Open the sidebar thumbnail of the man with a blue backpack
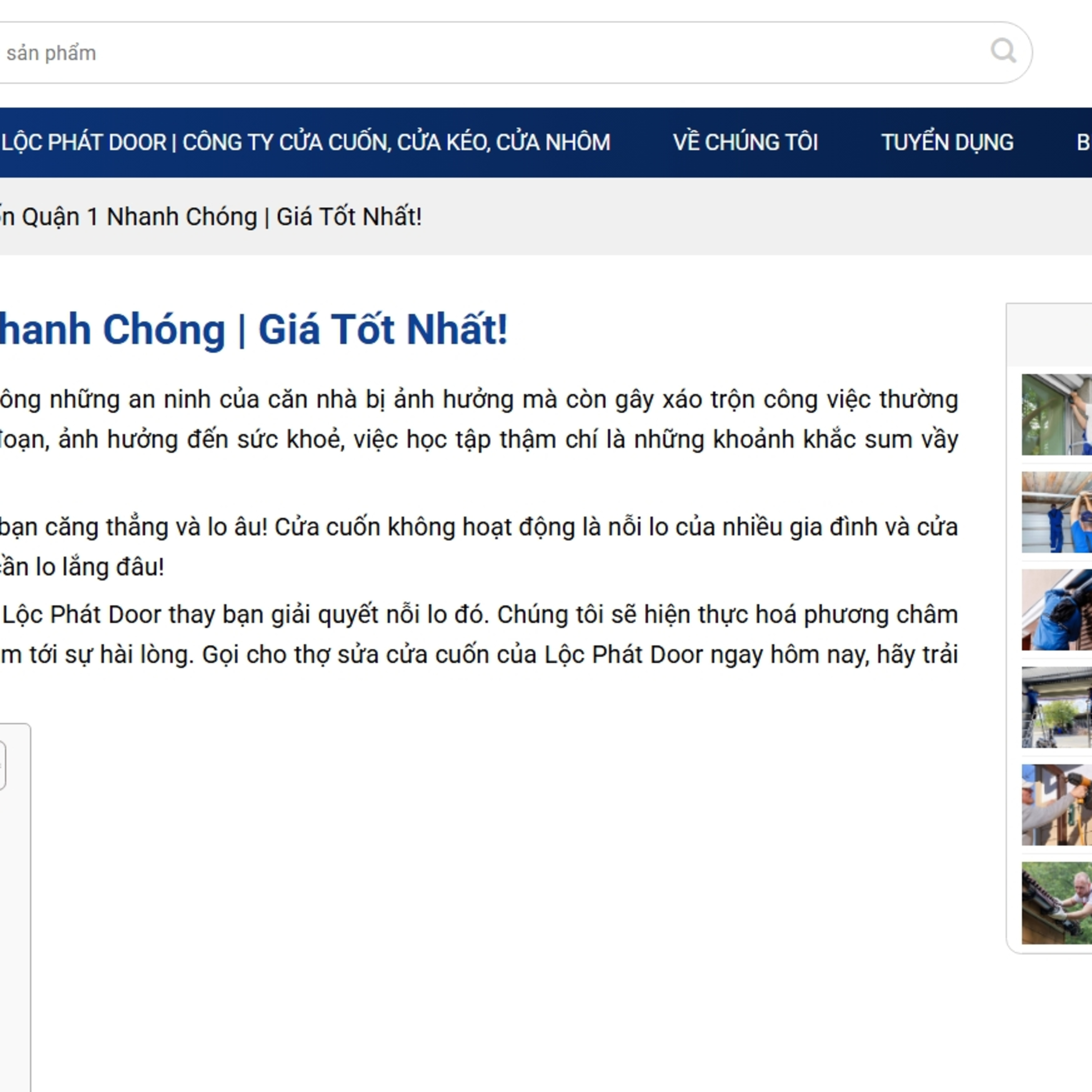Image resolution: width=1092 pixels, height=1092 pixels. pos(1056,610)
